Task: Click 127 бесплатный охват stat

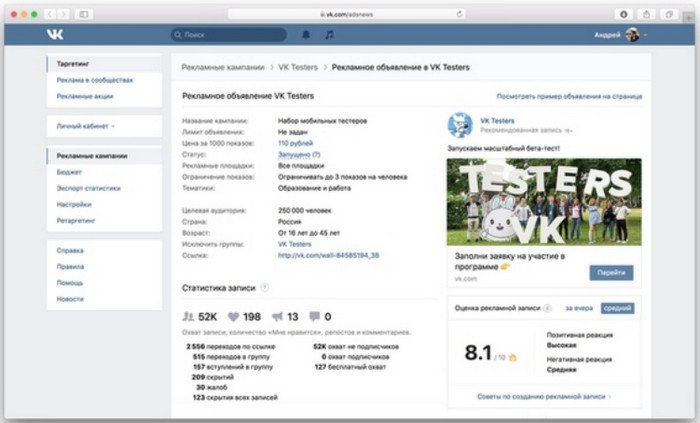Action: coord(350,367)
